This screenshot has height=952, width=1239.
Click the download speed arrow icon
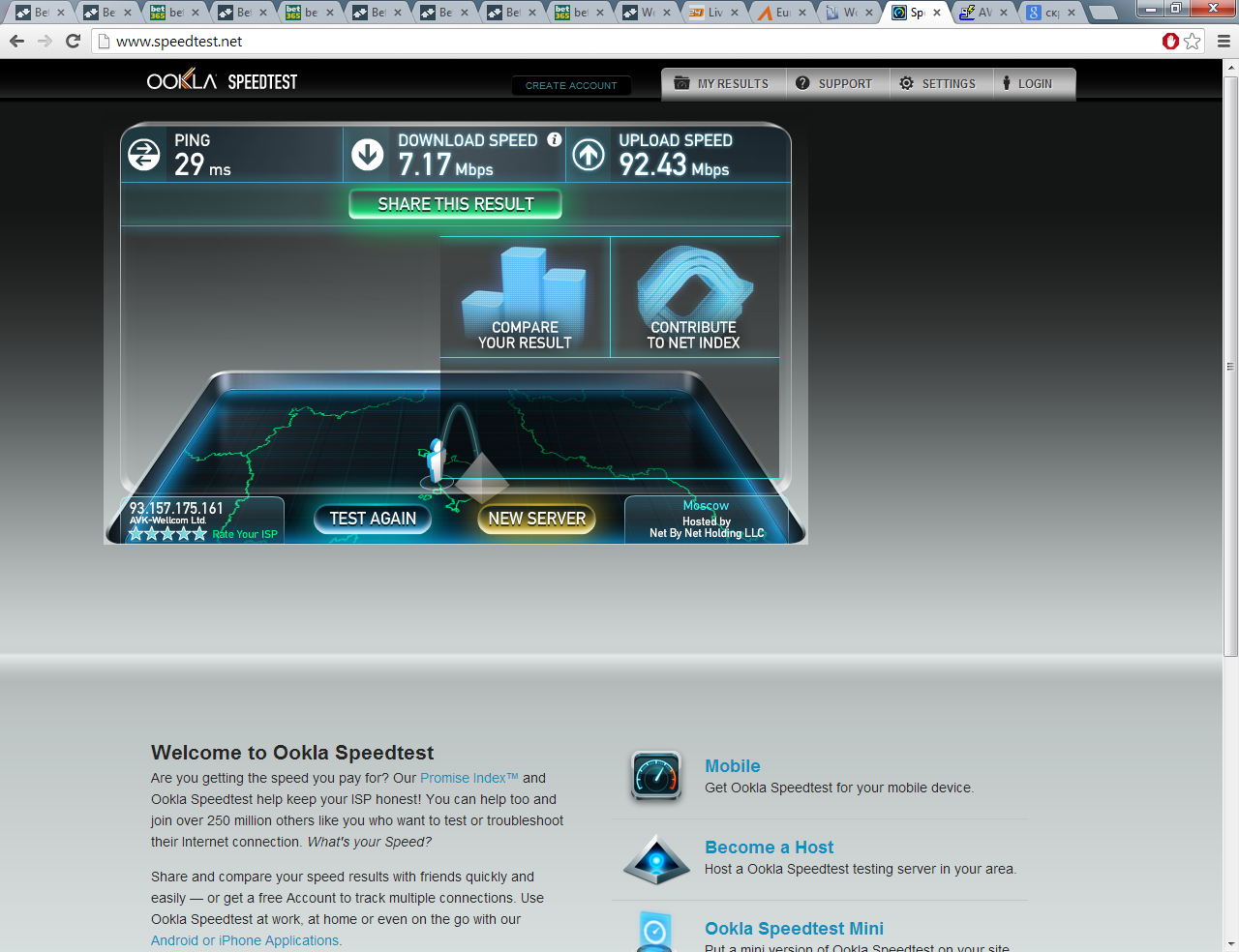367,155
